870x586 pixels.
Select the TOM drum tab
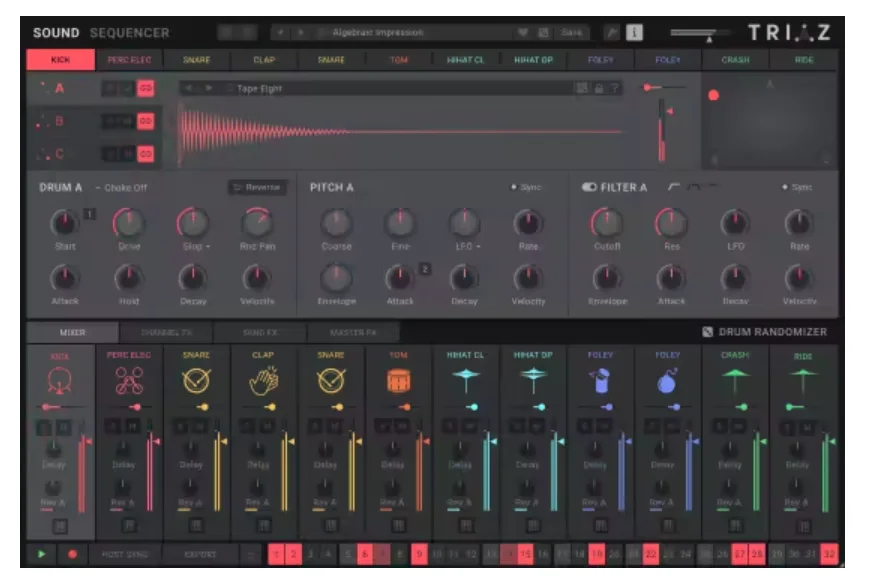tap(398, 59)
